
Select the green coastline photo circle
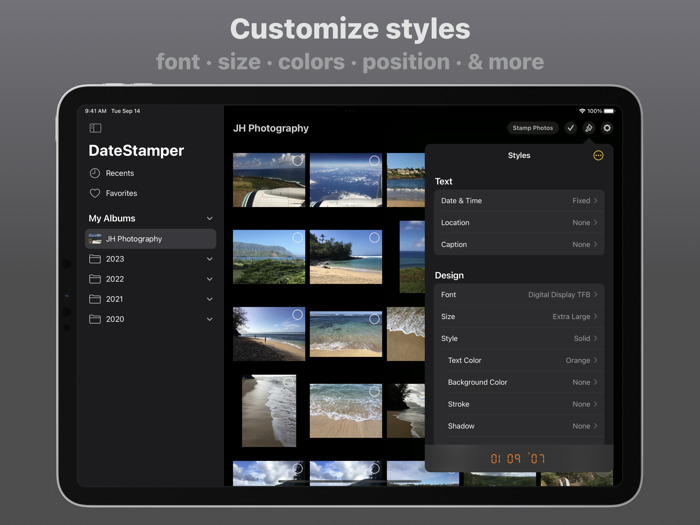pos(298,238)
